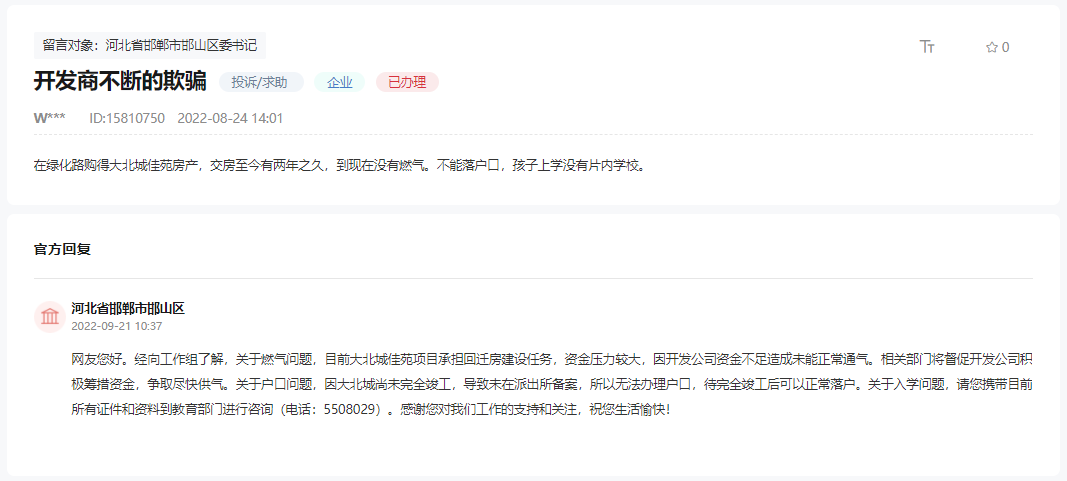This screenshot has height=481, width=1067.
Task: Click the 留言对象 recipient label
Action: [x=150, y=46]
